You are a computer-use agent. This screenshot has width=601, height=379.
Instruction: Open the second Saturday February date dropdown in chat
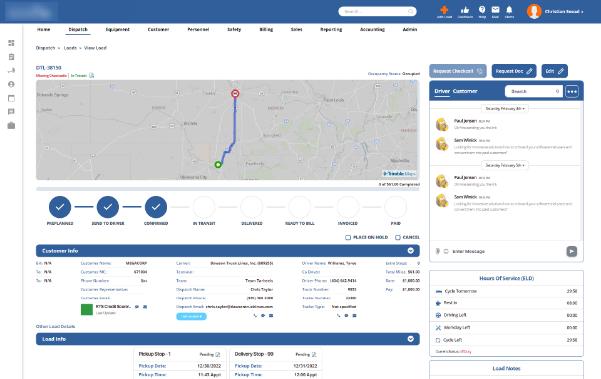(505, 165)
